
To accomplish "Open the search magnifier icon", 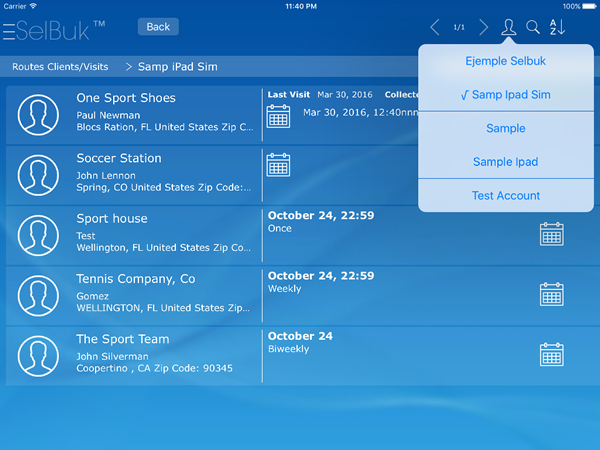I will 533,28.
